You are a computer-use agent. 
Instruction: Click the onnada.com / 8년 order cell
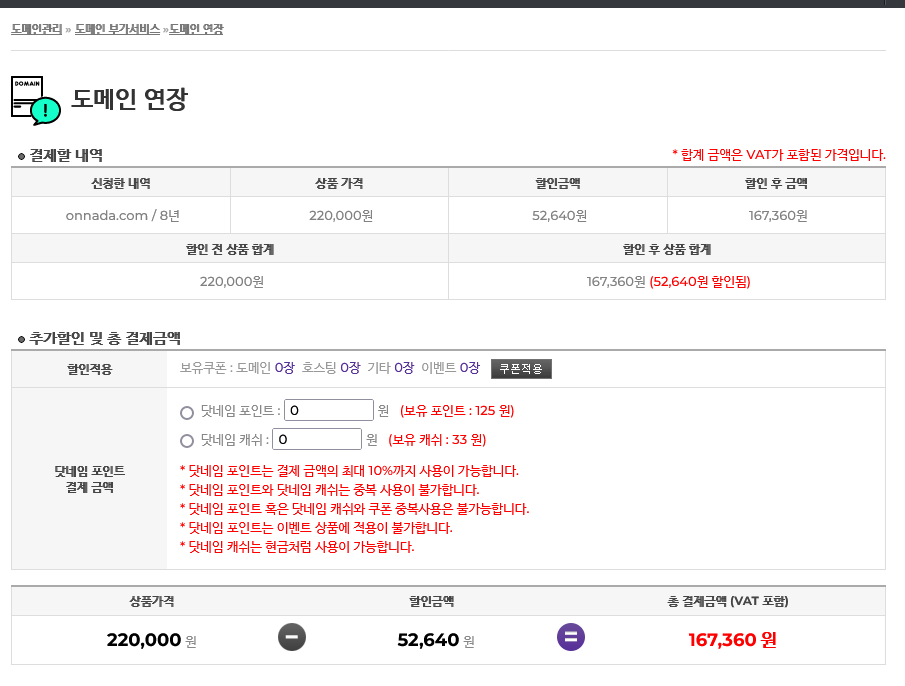[120, 215]
